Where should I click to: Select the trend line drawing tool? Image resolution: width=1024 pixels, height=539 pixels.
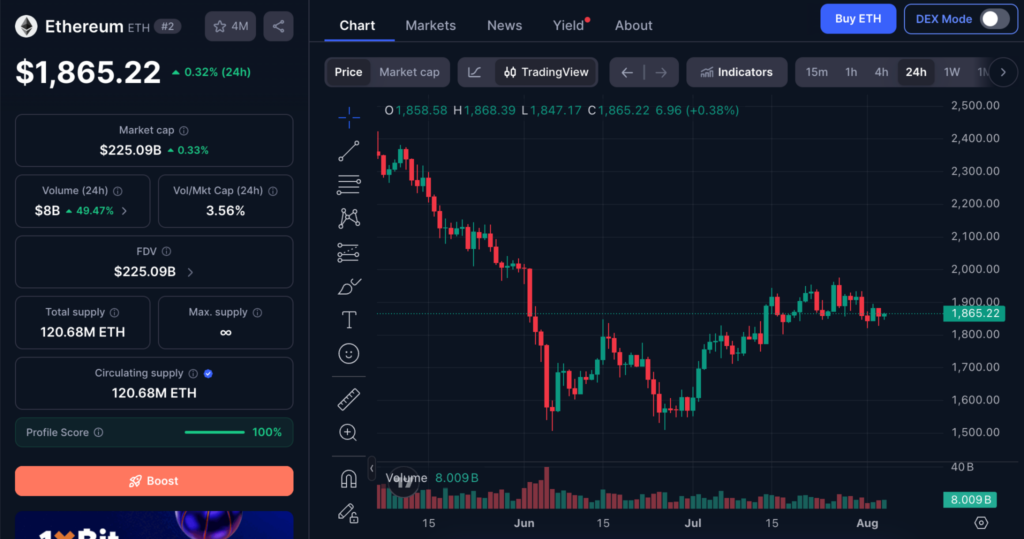(x=349, y=151)
